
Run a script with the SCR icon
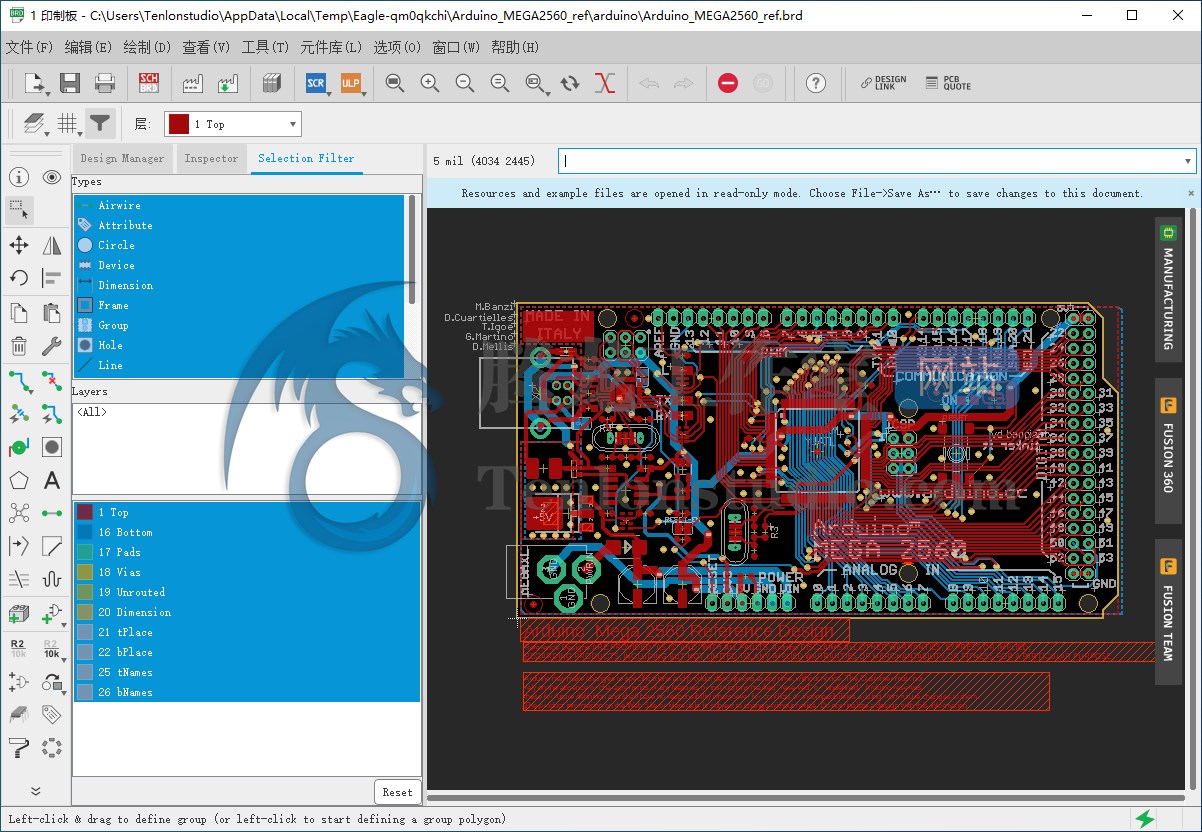coord(315,84)
